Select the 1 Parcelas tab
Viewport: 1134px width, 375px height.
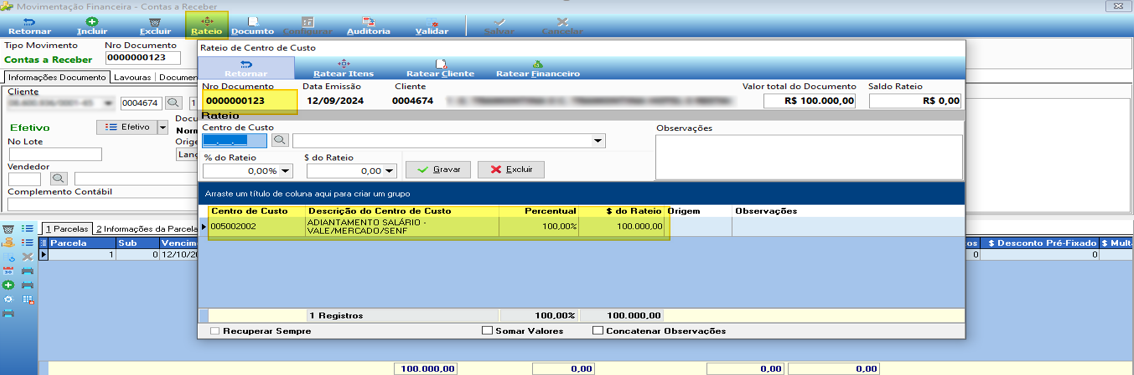tap(67, 229)
